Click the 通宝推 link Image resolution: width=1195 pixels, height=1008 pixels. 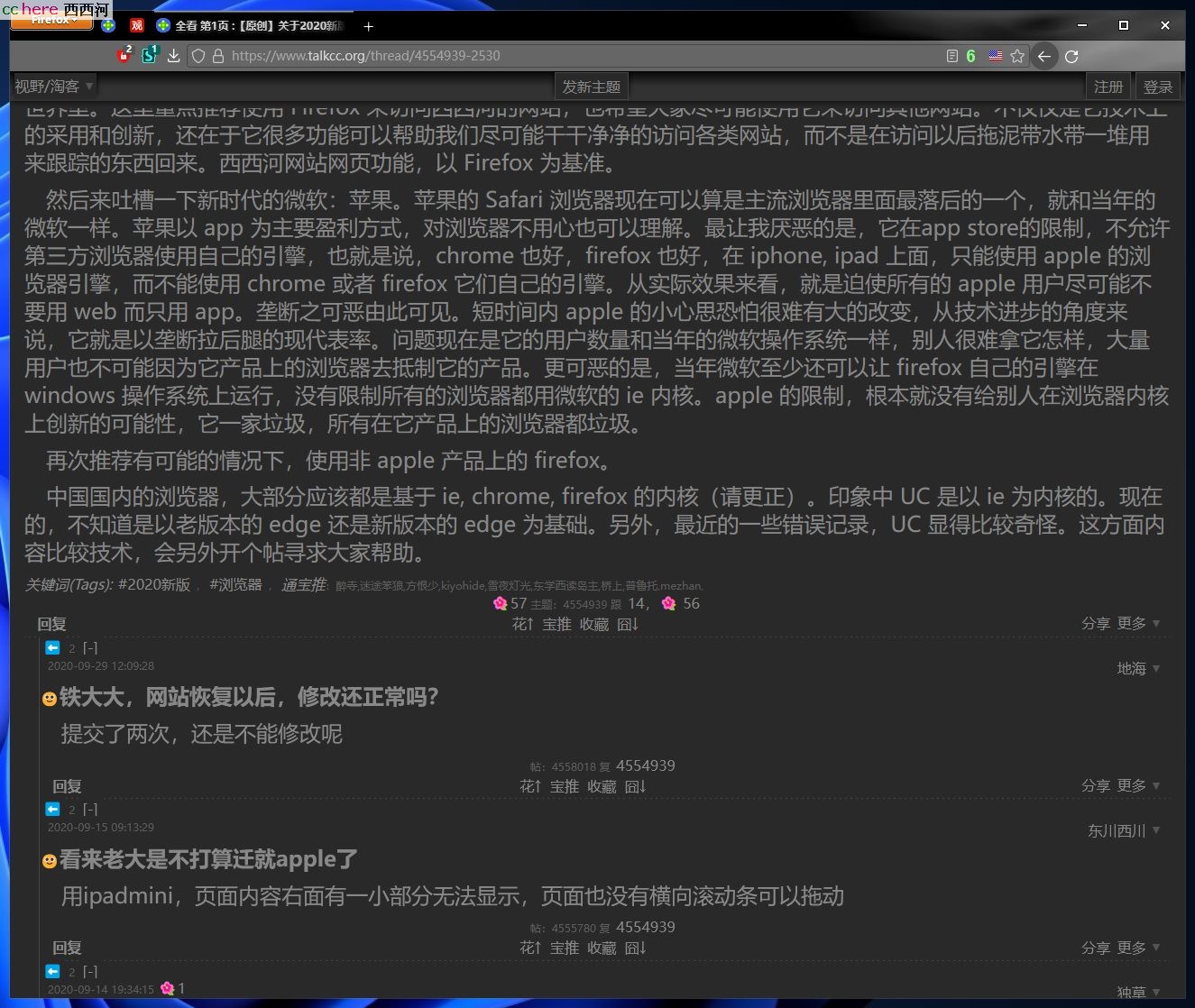point(304,584)
